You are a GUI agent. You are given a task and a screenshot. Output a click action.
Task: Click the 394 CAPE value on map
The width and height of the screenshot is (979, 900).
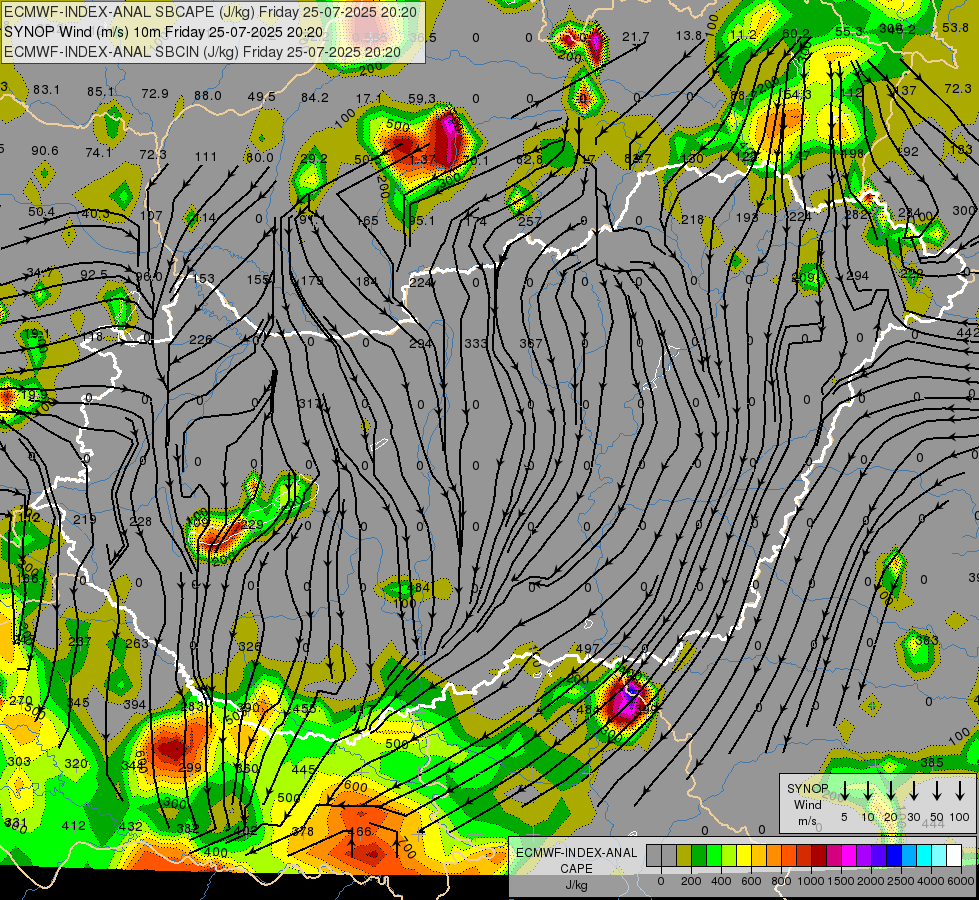(134, 705)
